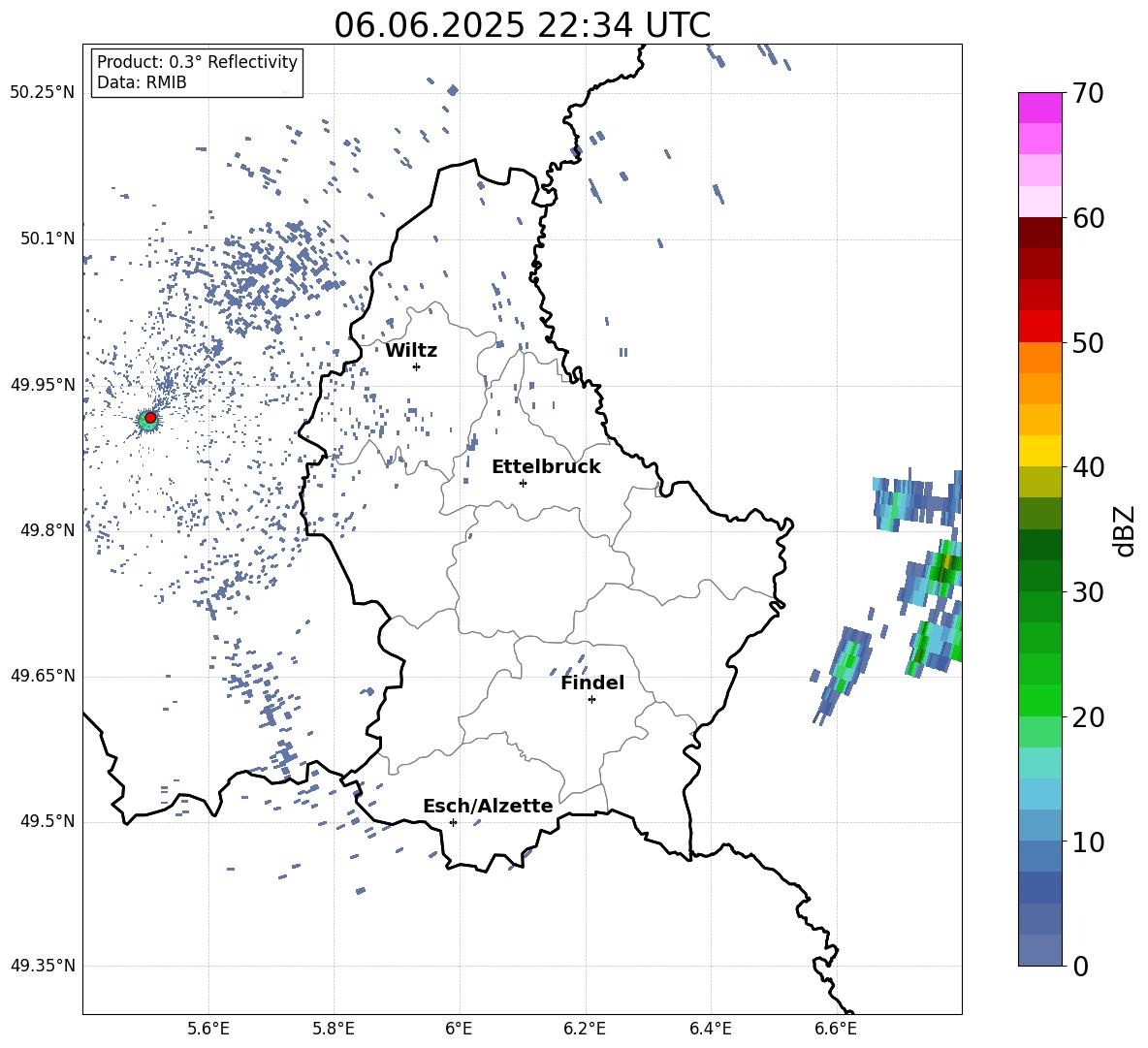This screenshot has width=1148, height=1048.
Task: Click the colorbar tick label '10'
Action: click(1088, 842)
